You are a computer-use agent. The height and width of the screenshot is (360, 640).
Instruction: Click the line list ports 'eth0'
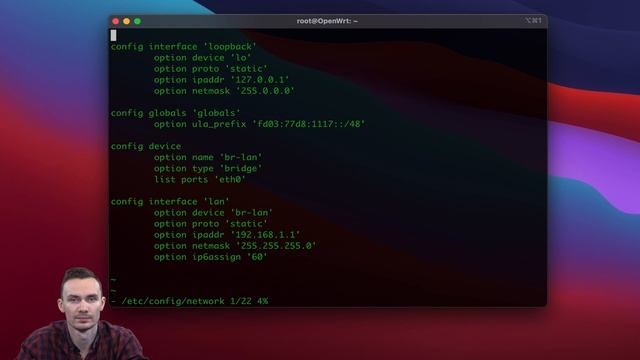click(200, 179)
